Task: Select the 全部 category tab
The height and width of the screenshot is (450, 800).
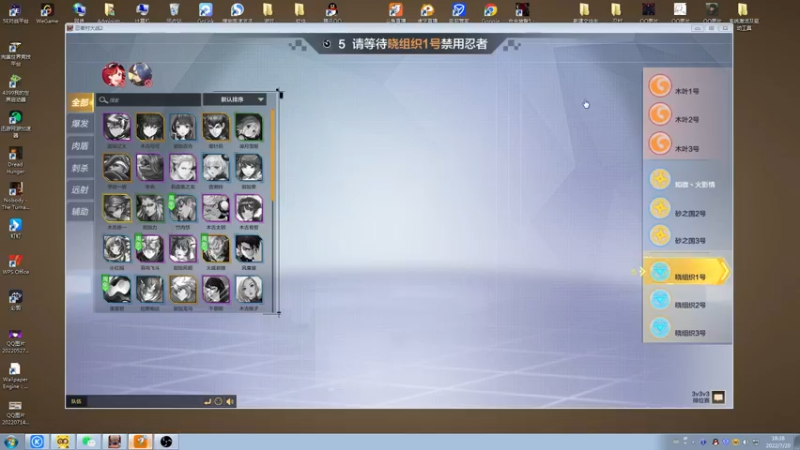Action: click(x=80, y=103)
